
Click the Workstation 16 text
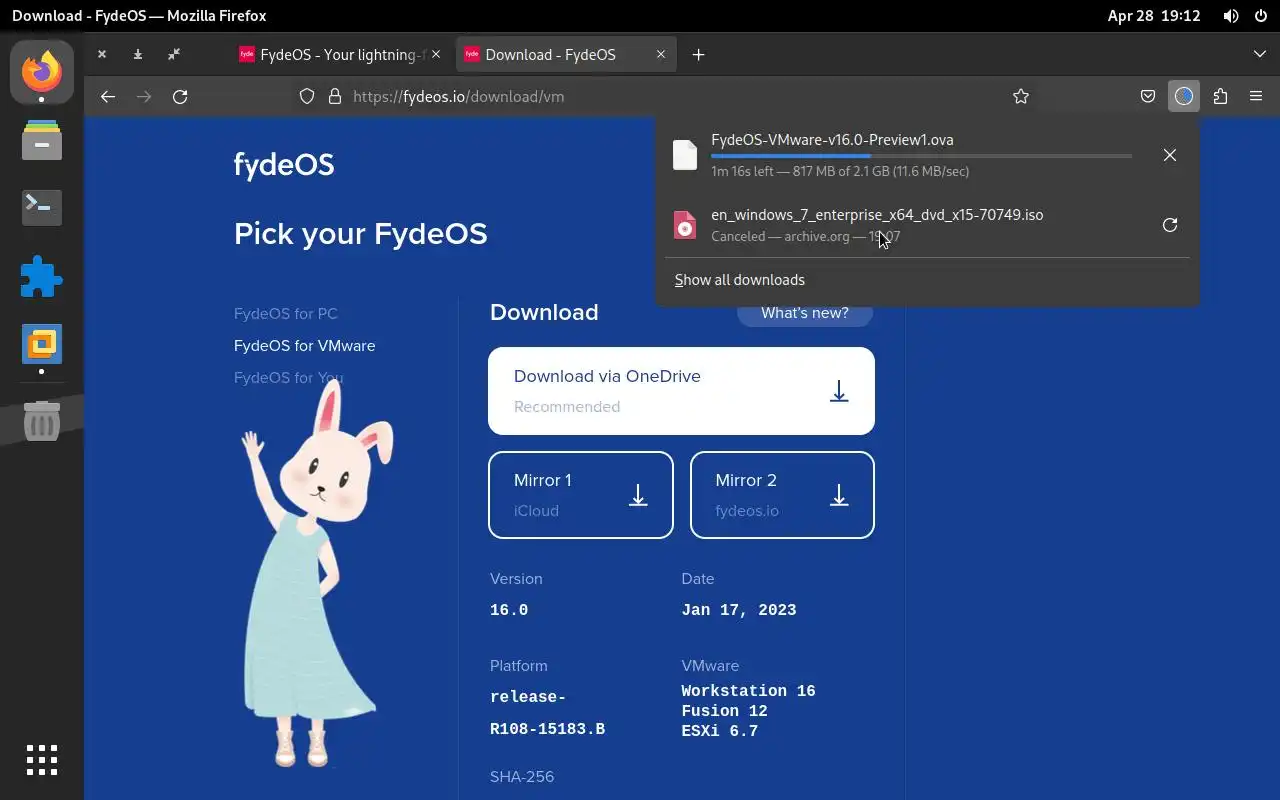tap(748, 691)
